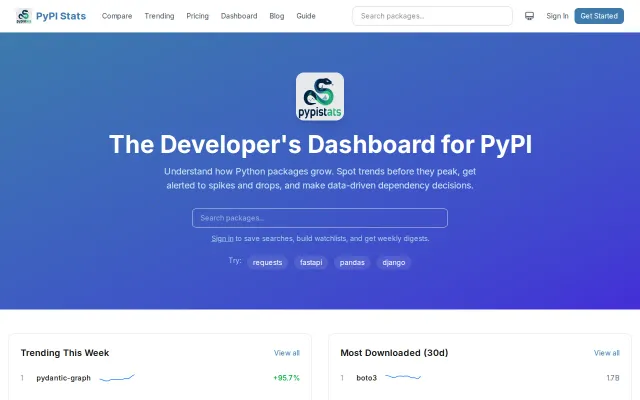
Task: Click the Most Downloaded (30d) heading
Action: pos(394,353)
